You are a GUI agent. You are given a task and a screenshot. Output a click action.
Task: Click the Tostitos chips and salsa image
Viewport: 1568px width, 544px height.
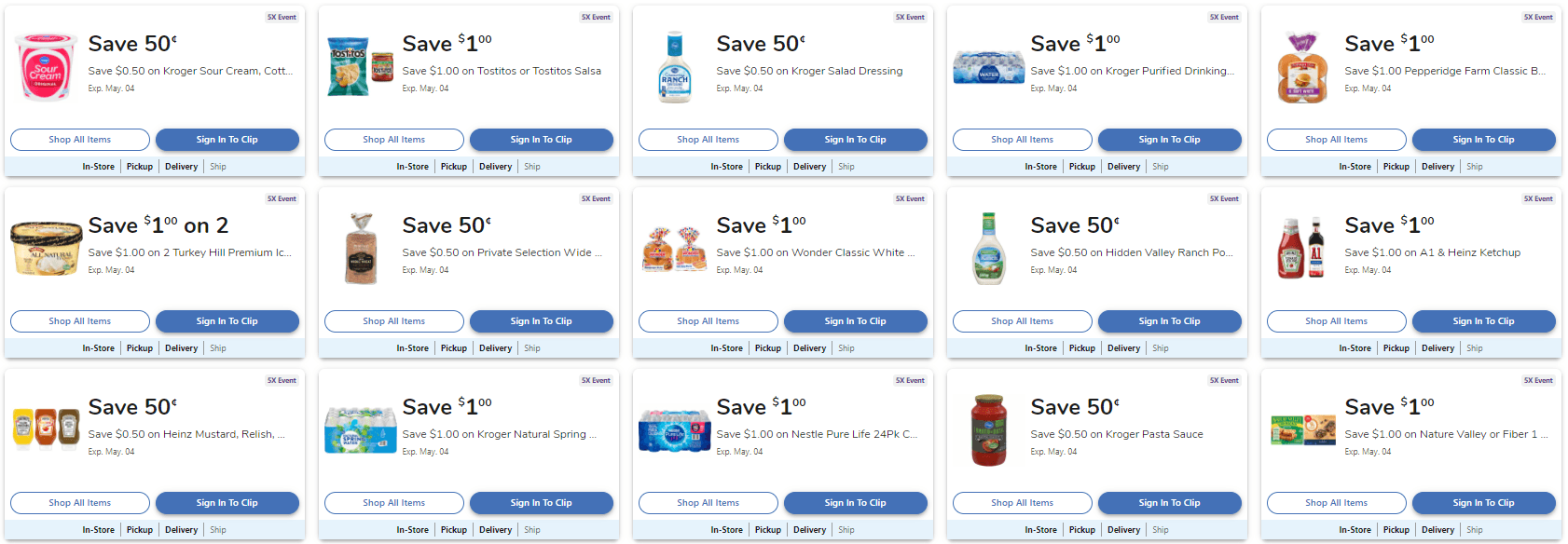(x=360, y=67)
